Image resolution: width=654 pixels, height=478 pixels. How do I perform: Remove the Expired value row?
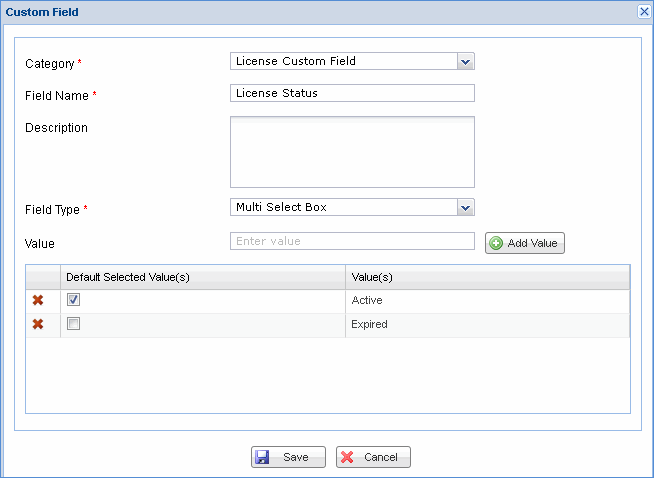coord(38,324)
